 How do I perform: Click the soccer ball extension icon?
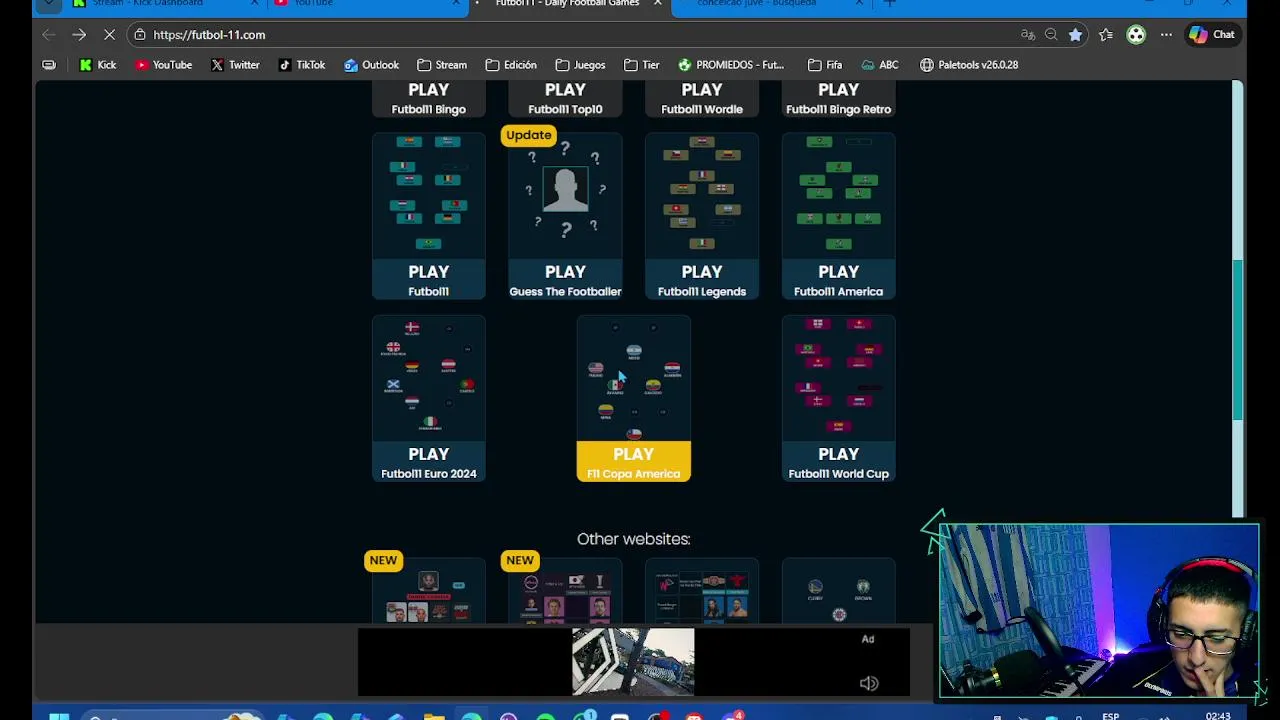coord(1136,35)
